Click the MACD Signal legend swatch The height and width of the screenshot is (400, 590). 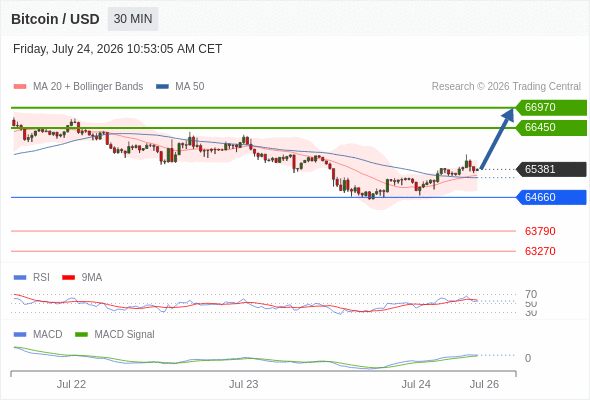click(81, 335)
